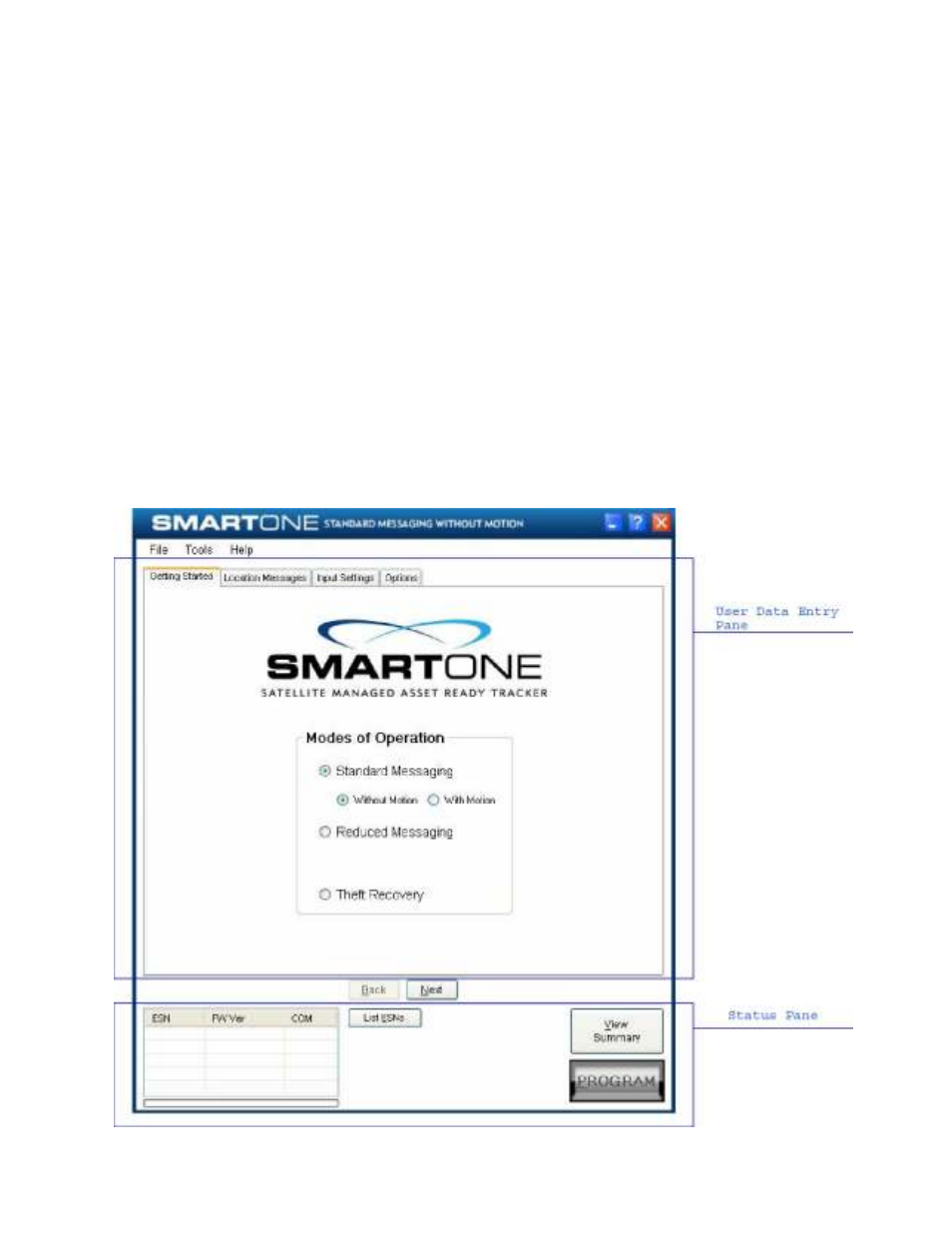Close the SmartOne window
952x1233 pixels.
coord(661,522)
